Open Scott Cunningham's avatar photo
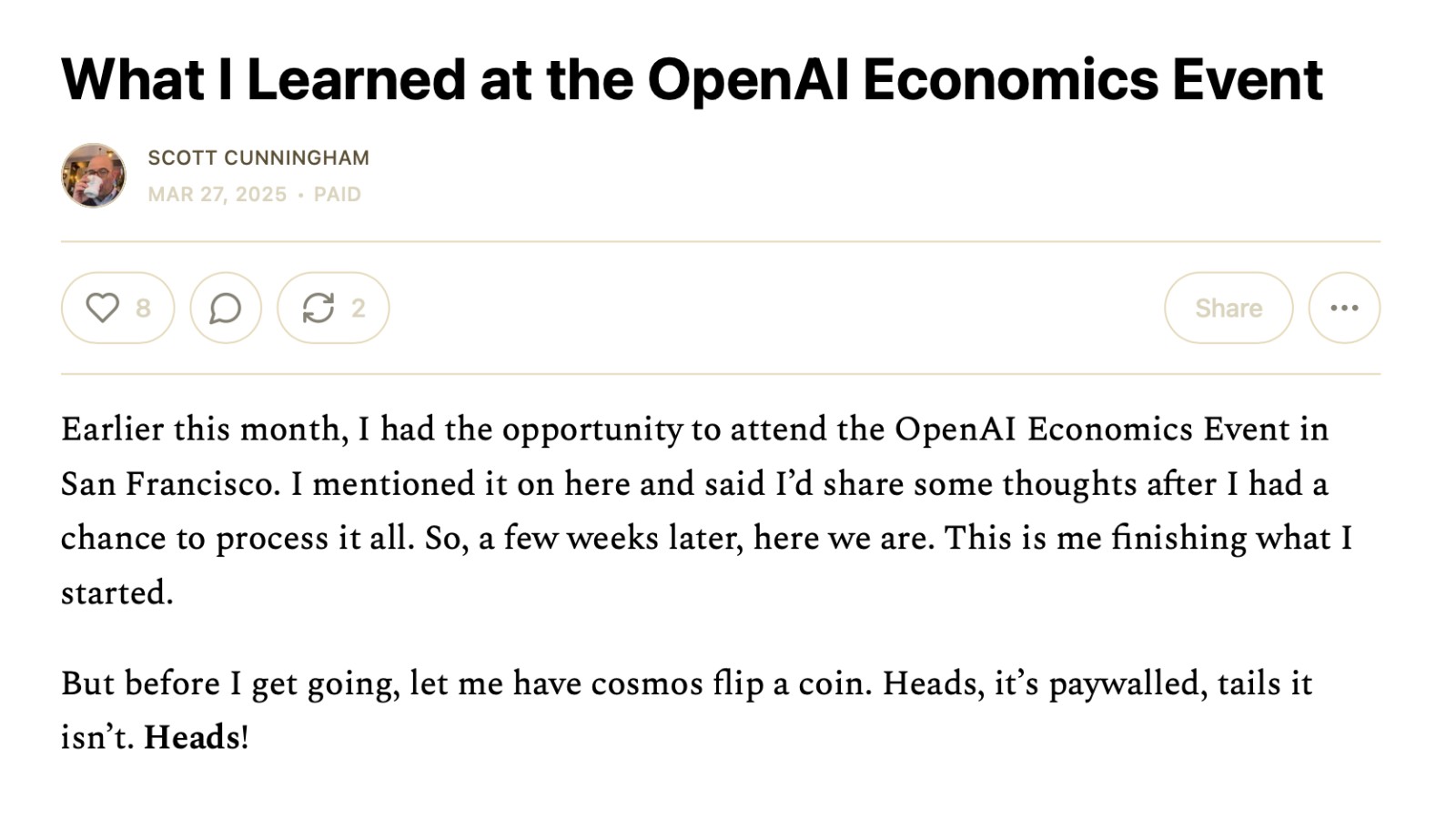 click(x=94, y=175)
